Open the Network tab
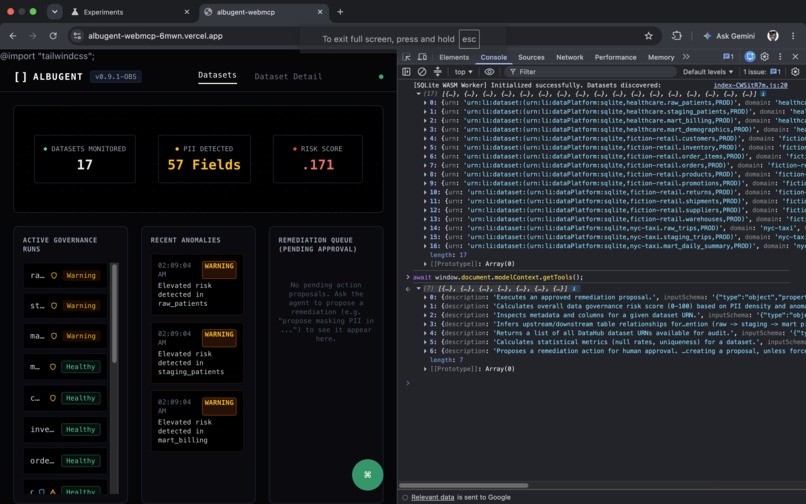Viewport: 806px width, 504px height. (x=570, y=57)
